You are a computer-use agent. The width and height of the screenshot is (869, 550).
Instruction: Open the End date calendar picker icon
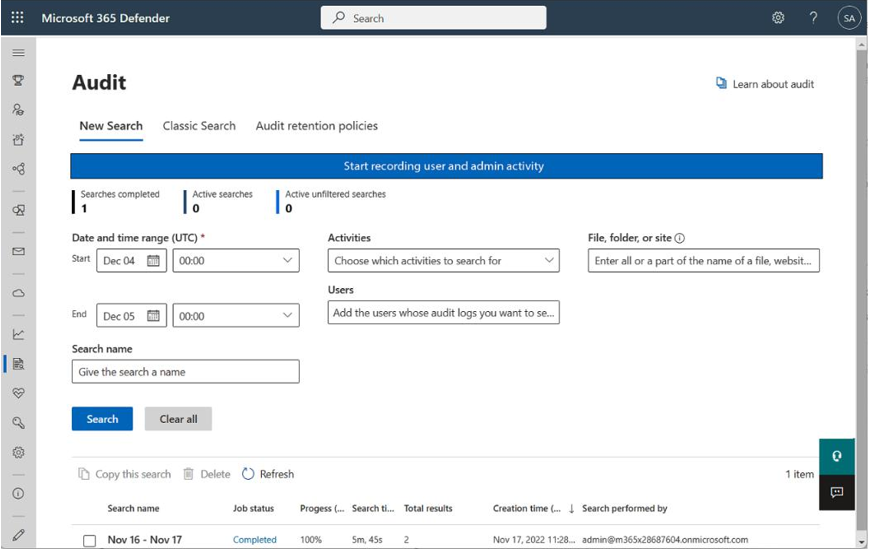point(153,315)
